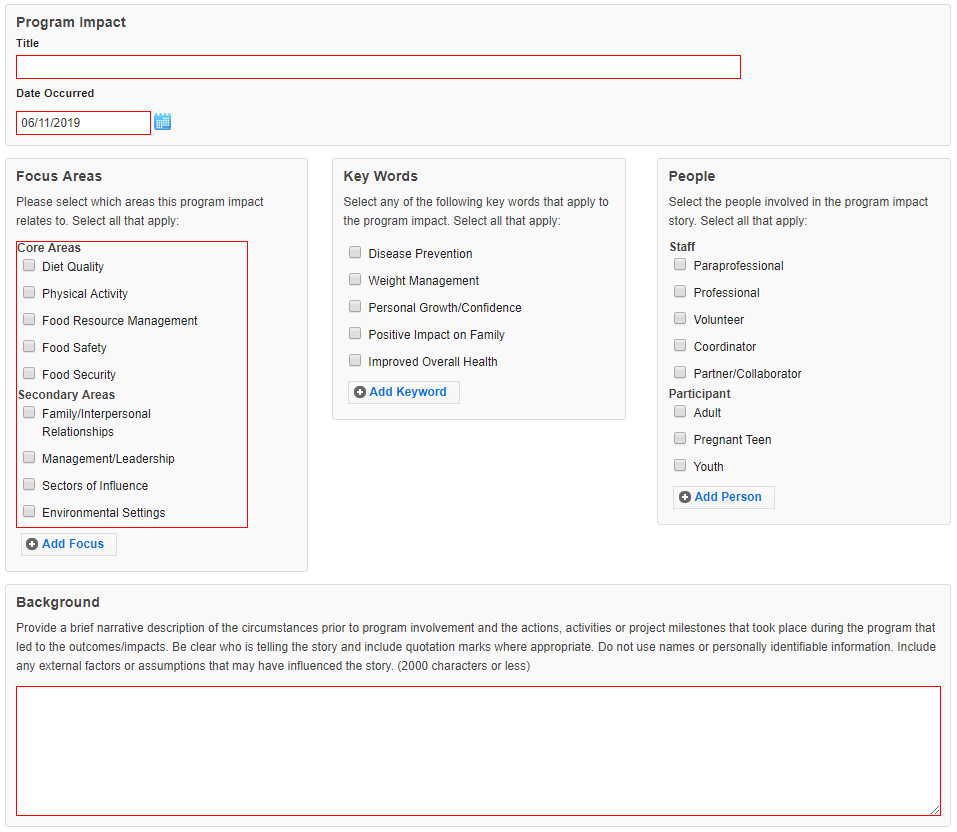Screen dimensions: 957x832
Task: Check the Diet Quality checkbox
Action: pyautogui.click(x=29, y=266)
